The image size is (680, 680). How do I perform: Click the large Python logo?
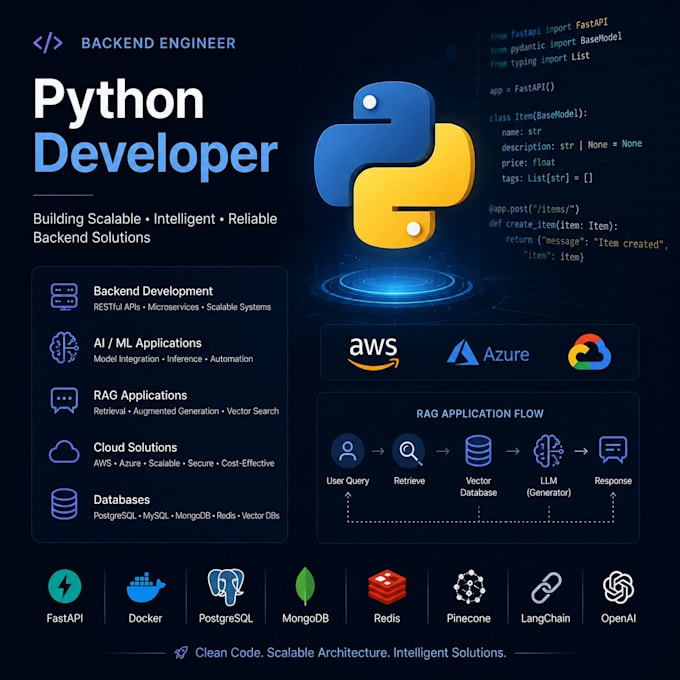click(x=394, y=165)
